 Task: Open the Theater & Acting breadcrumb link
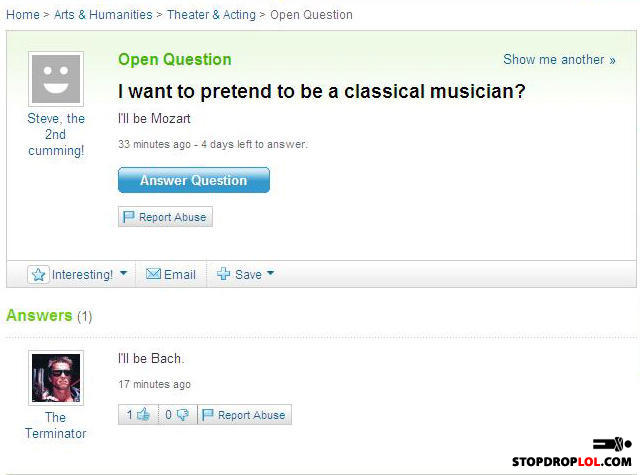point(210,15)
